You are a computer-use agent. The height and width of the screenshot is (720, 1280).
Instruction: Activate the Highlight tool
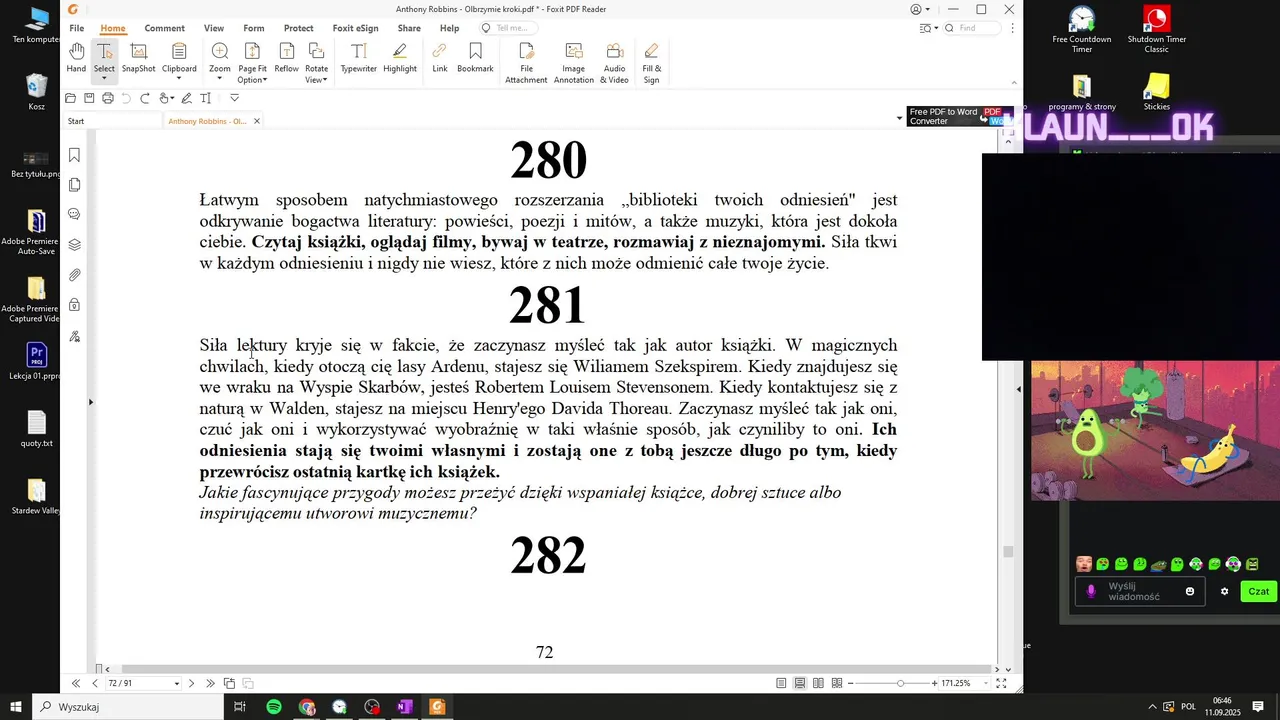(x=400, y=58)
